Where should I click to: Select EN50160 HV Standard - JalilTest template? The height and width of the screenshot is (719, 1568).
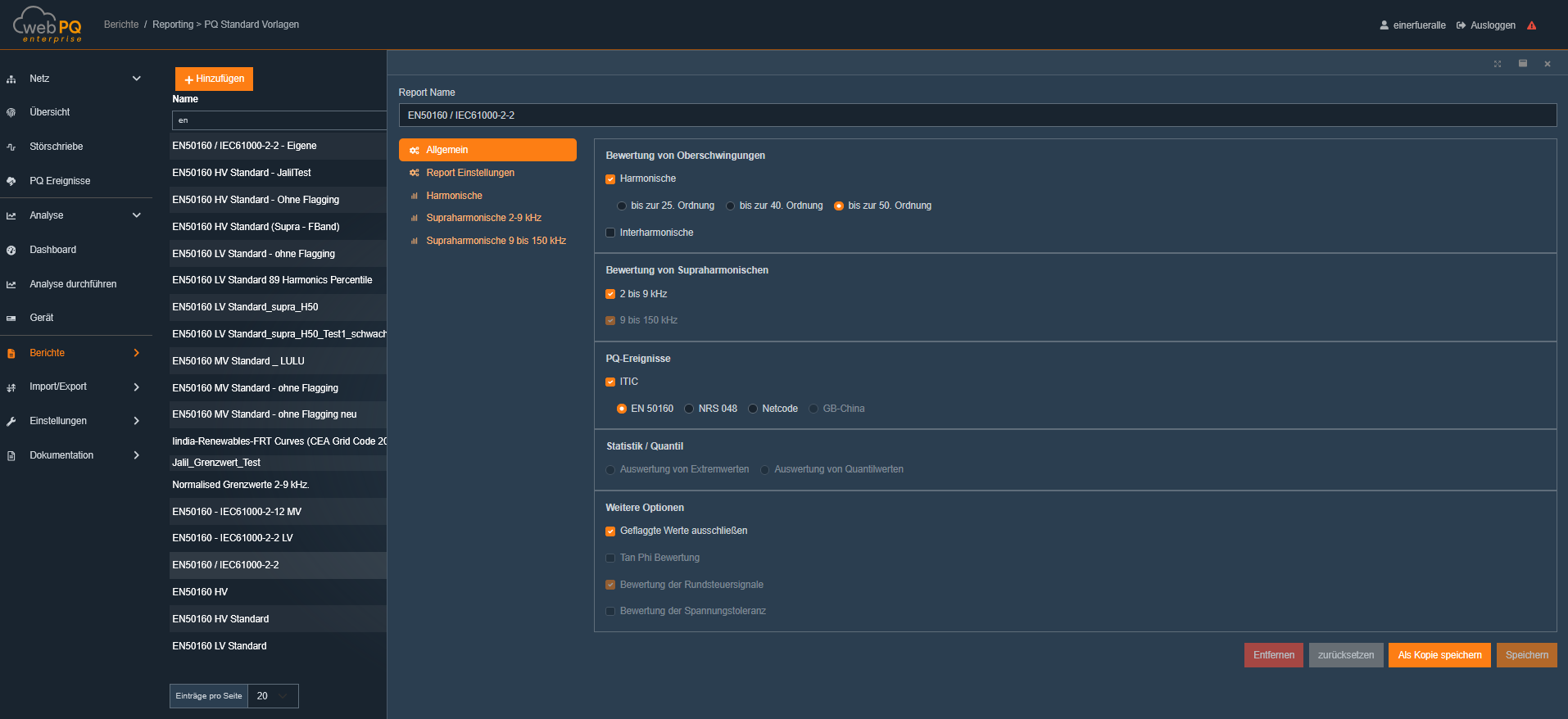tap(242, 173)
